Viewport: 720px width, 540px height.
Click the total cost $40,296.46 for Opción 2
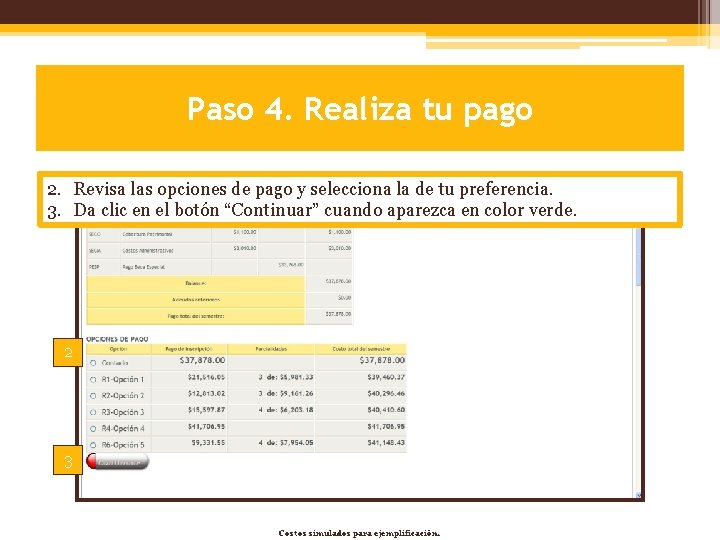386,394
